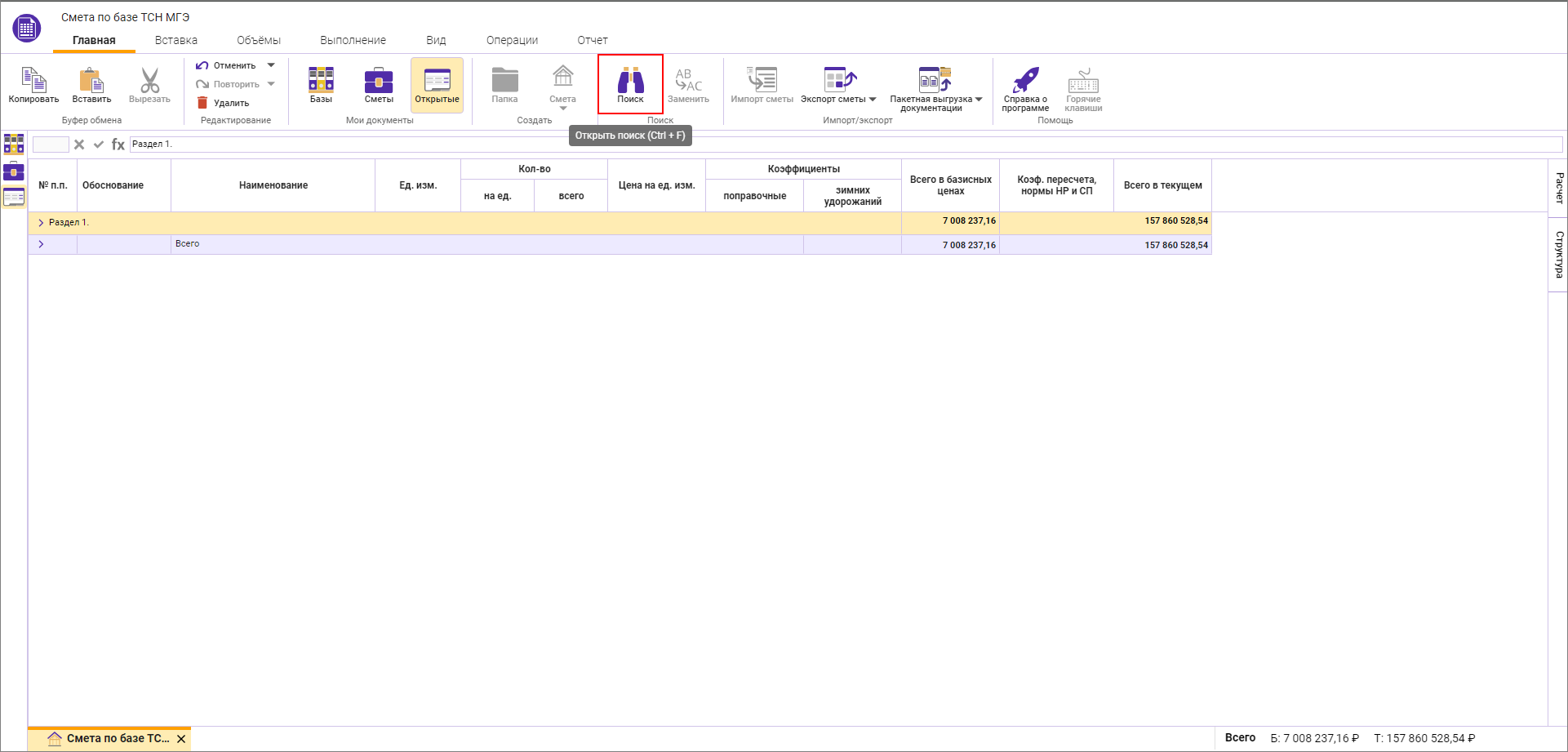
Task: Confirm formula entry with checkmark icon
Action: click(99, 145)
